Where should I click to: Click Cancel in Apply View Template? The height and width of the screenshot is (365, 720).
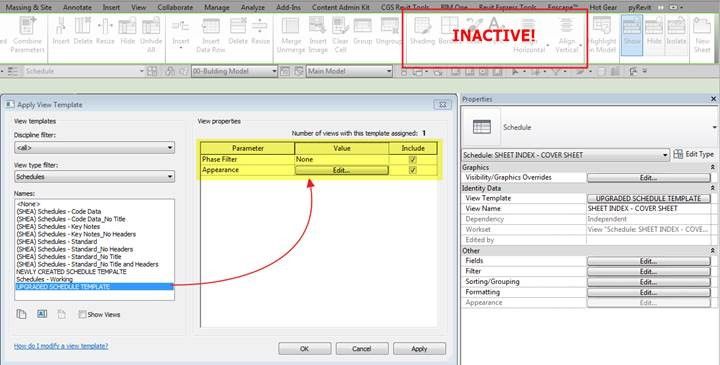362,348
